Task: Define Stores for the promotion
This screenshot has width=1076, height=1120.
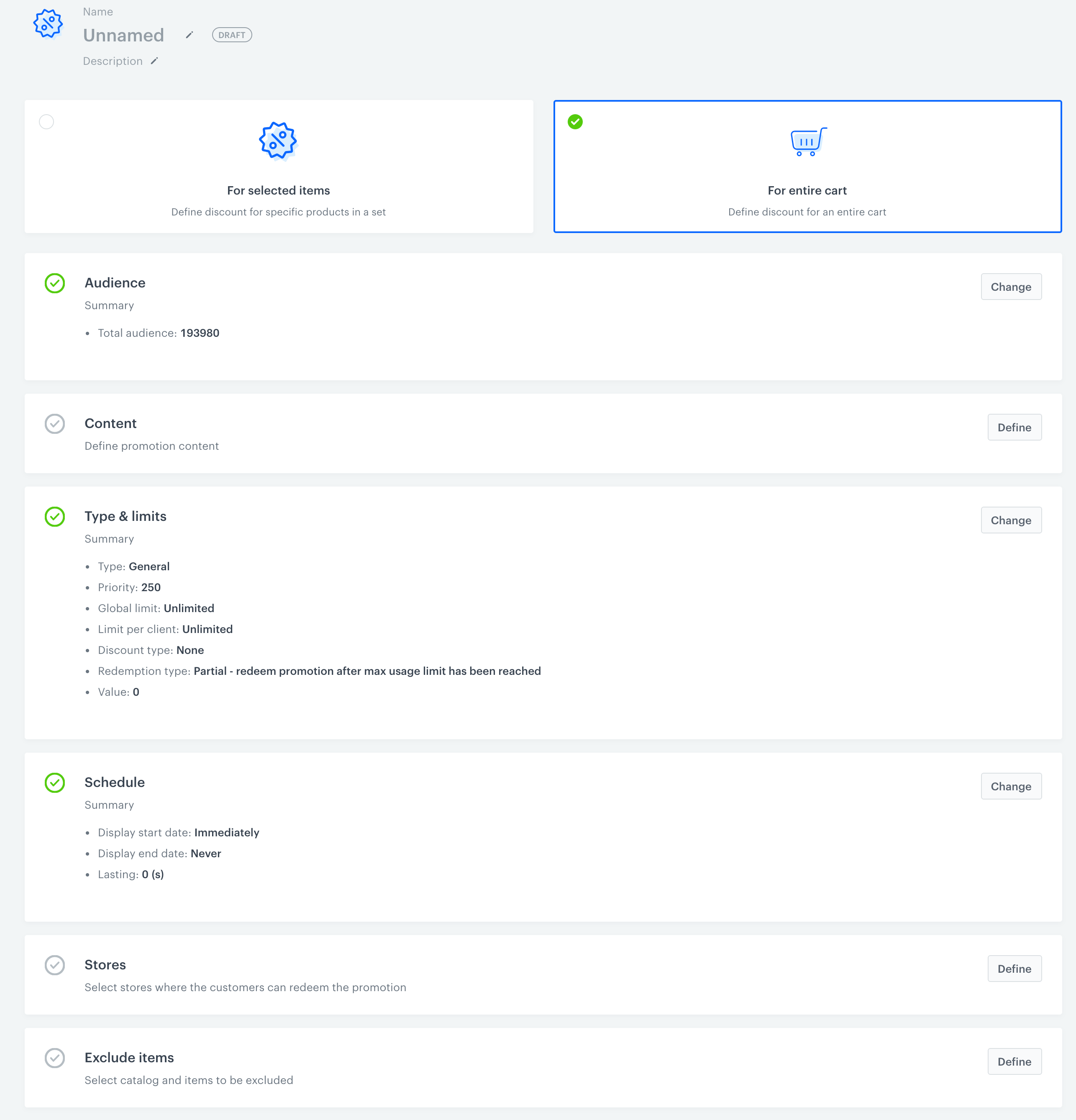Action: pos(1014,969)
